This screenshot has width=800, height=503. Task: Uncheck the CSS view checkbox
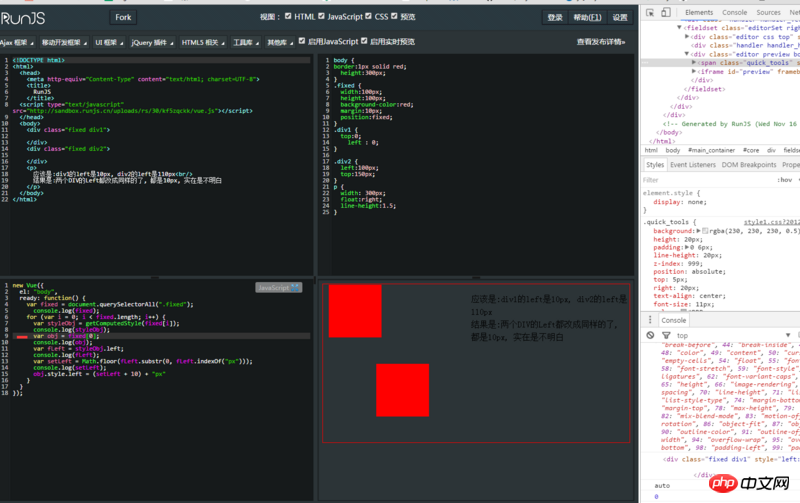368,16
